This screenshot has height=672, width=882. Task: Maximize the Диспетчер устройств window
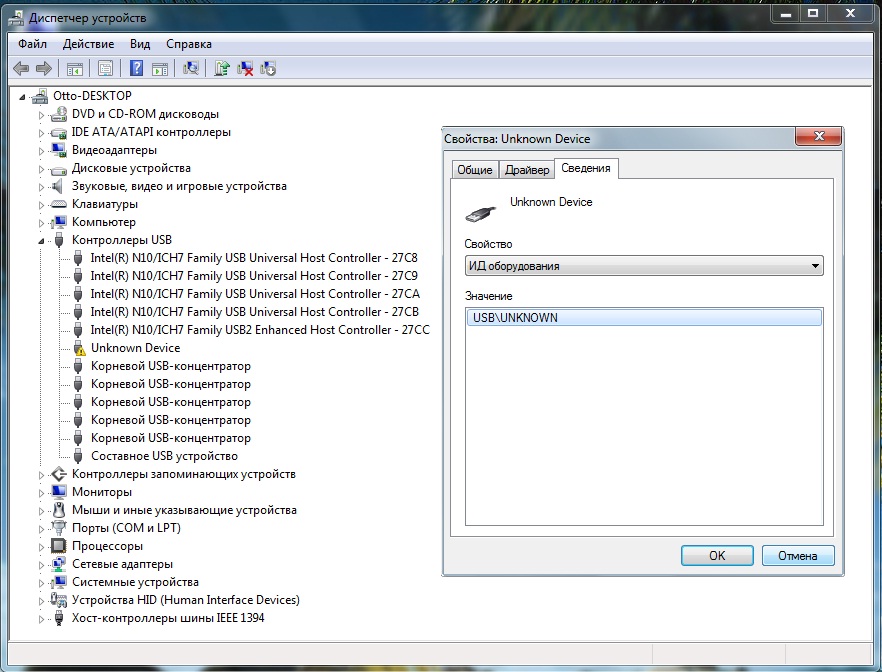pos(813,13)
